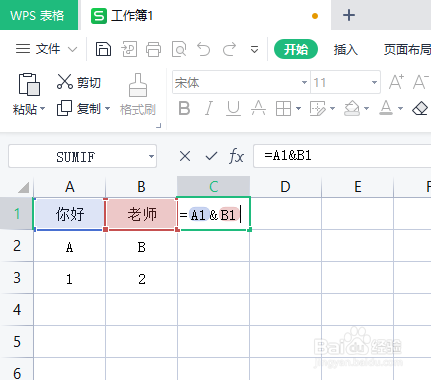Click the WPS 表格 home tab

[x=39, y=15]
